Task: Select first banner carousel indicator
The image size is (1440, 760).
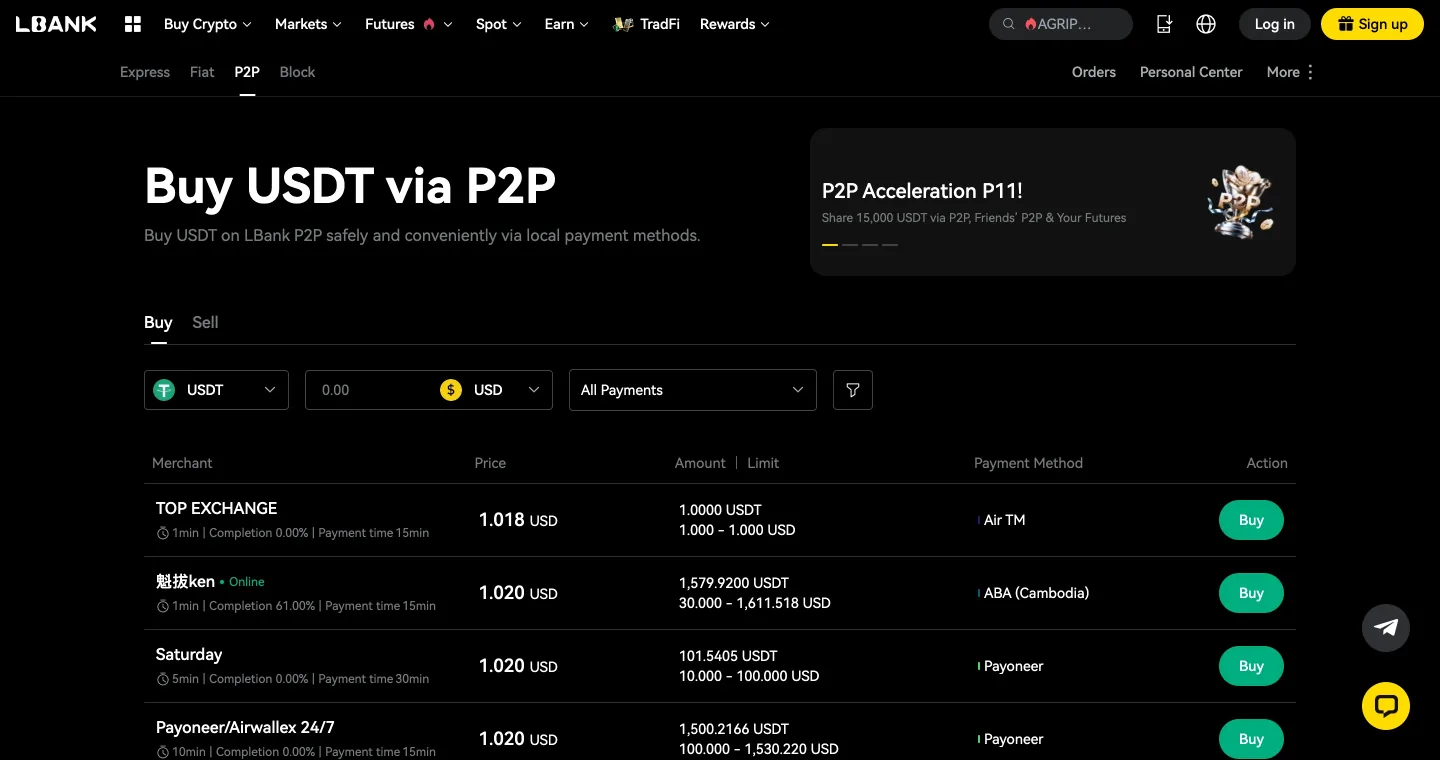Action: point(830,245)
